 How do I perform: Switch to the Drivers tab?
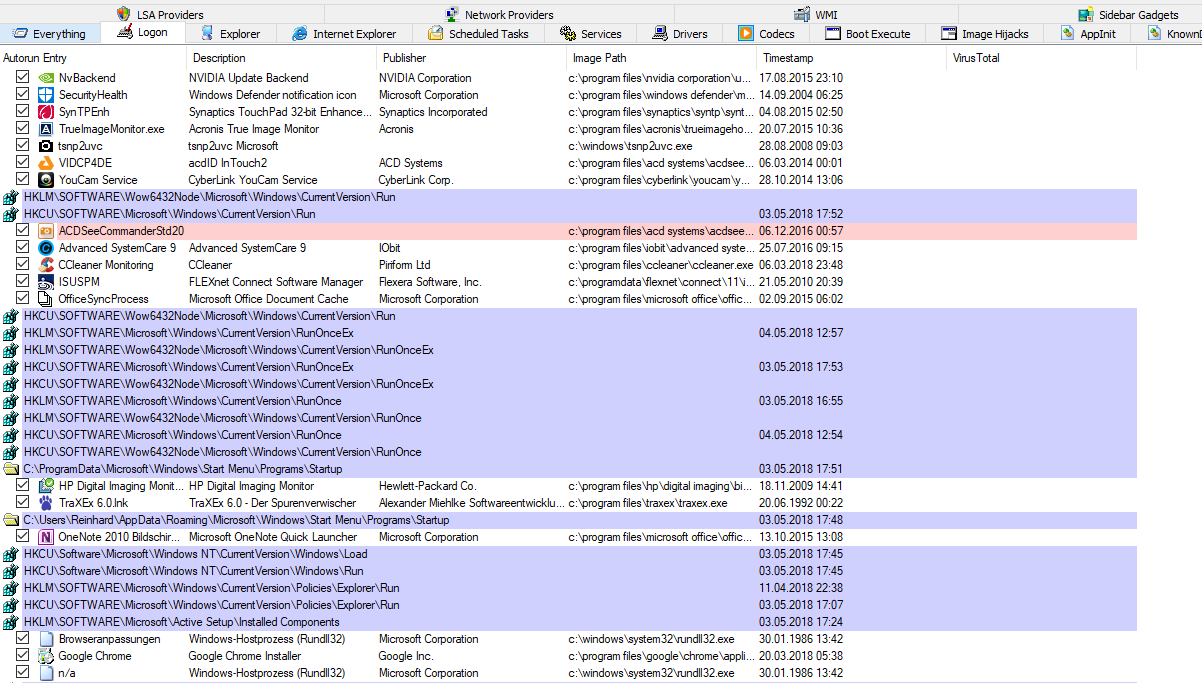pos(680,34)
